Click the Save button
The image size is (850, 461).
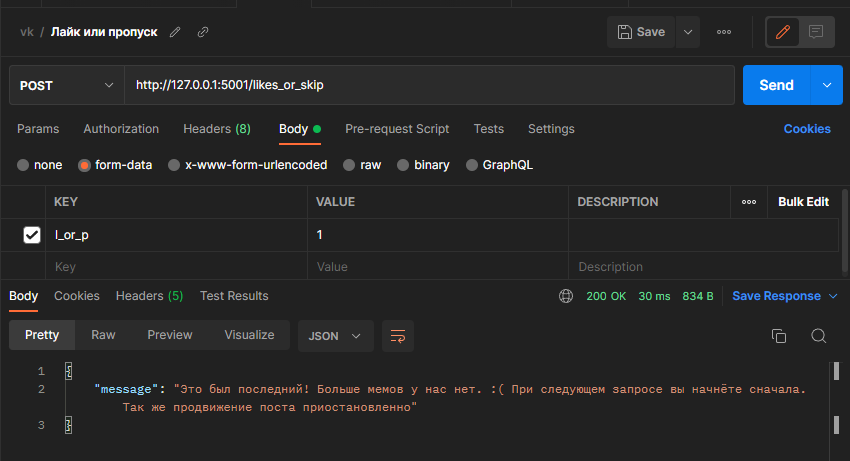[641, 32]
